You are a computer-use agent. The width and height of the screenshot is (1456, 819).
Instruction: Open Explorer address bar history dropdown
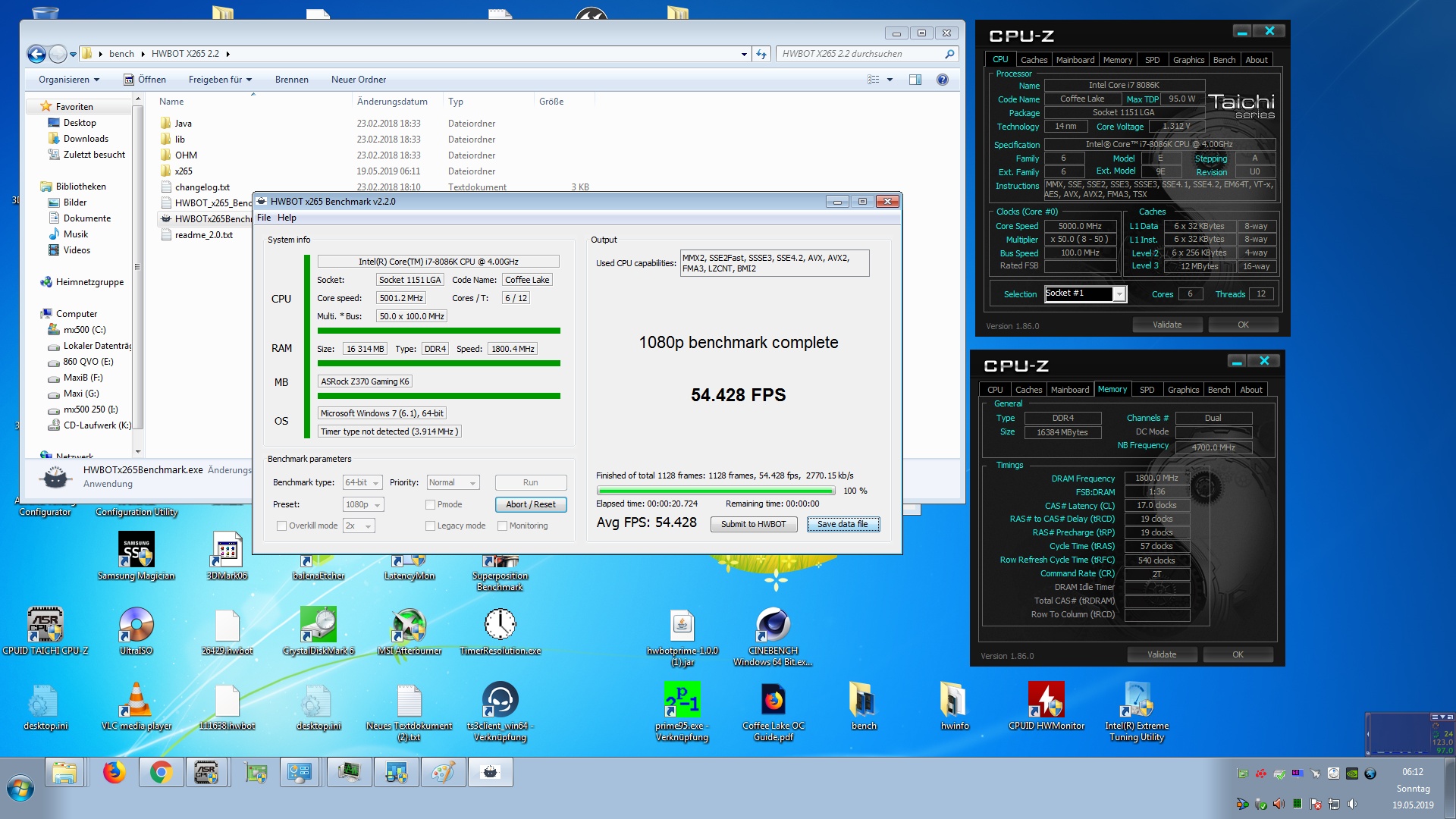click(744, 54)
